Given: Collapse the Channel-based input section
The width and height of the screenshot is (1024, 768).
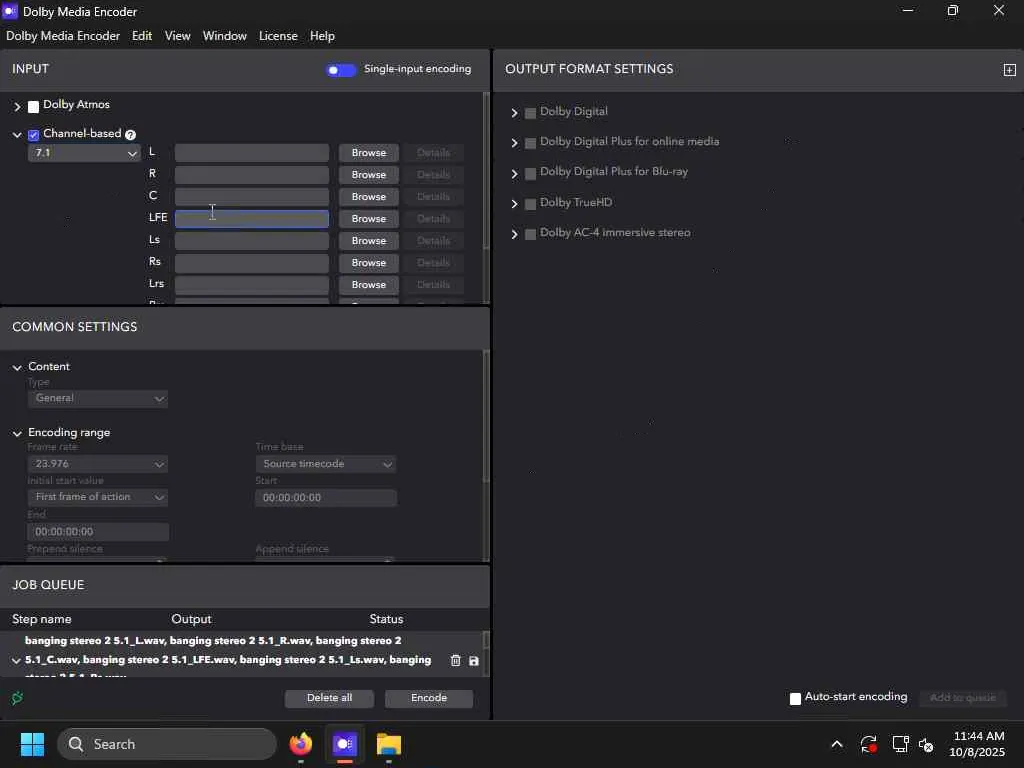Looking at the screenshot, I should 17,135.
